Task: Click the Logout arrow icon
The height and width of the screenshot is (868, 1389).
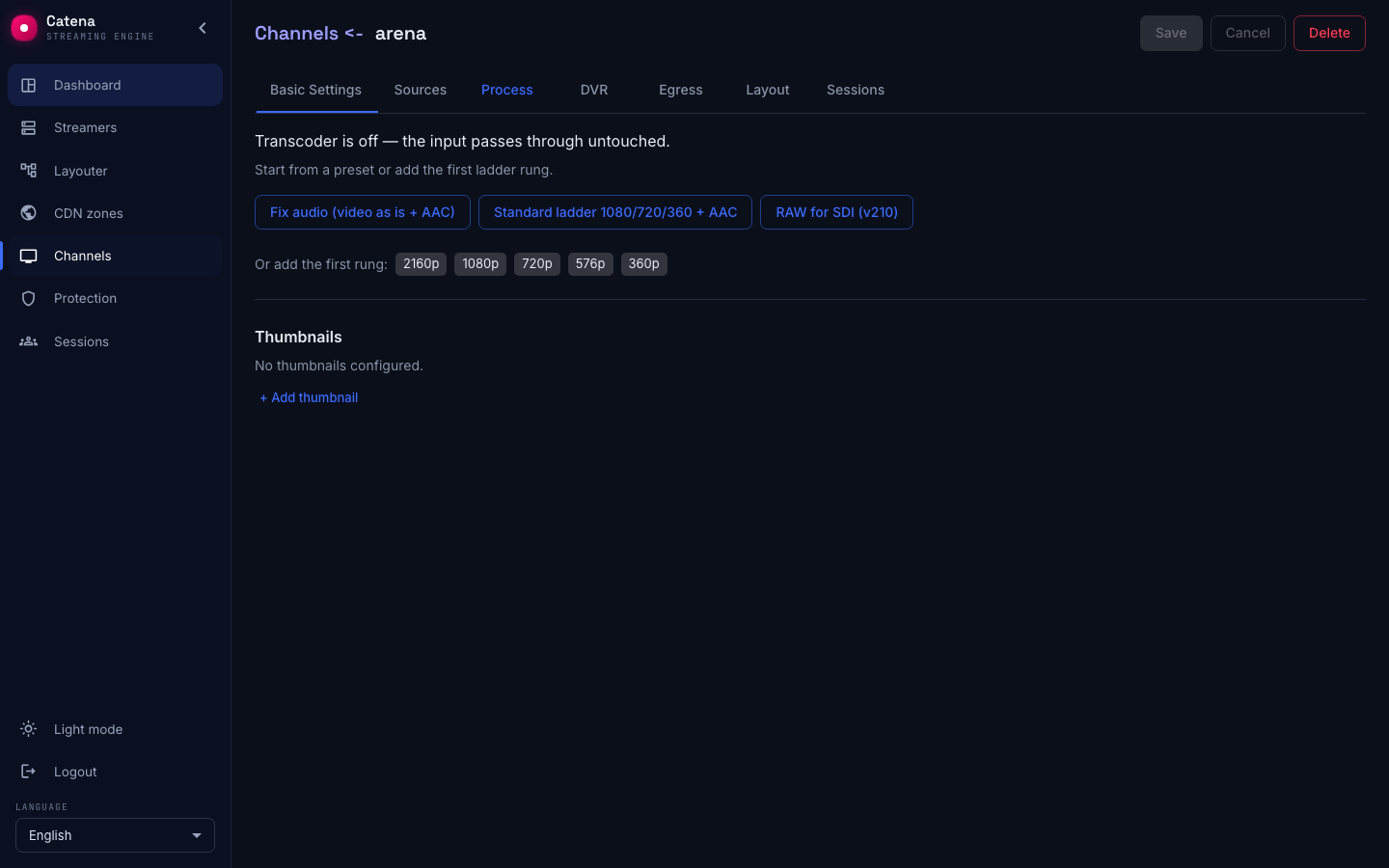Action: 29,772
